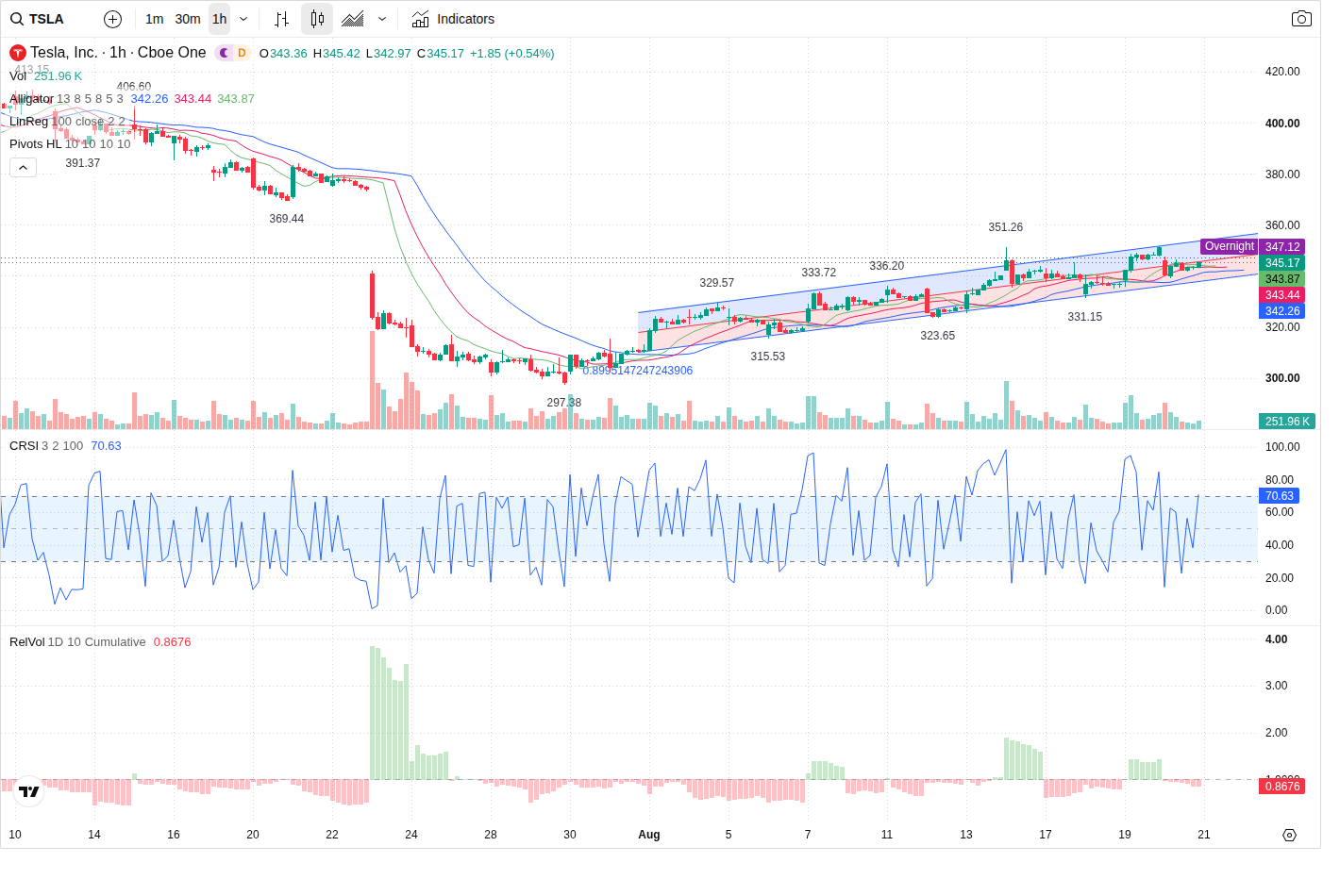Click the 343.87 green price label
The width and height of the screenshot is (1340, 896).
[1281, 278]
